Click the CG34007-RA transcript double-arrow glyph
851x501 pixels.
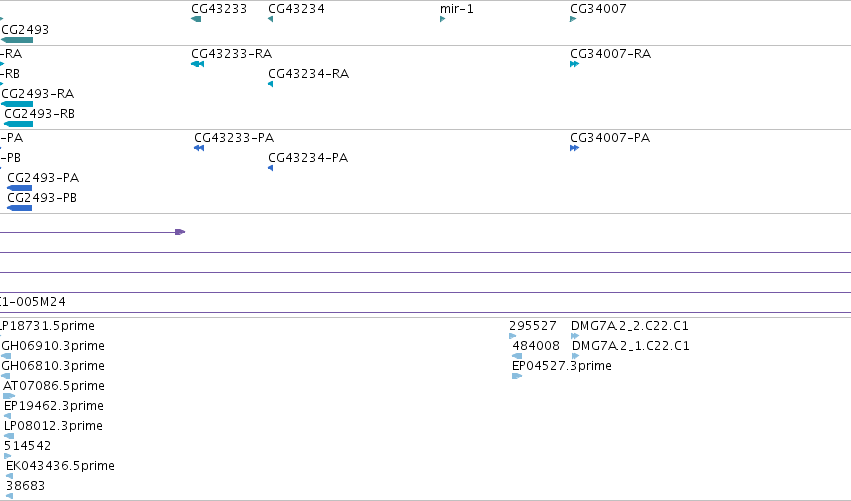click(574, 64)
